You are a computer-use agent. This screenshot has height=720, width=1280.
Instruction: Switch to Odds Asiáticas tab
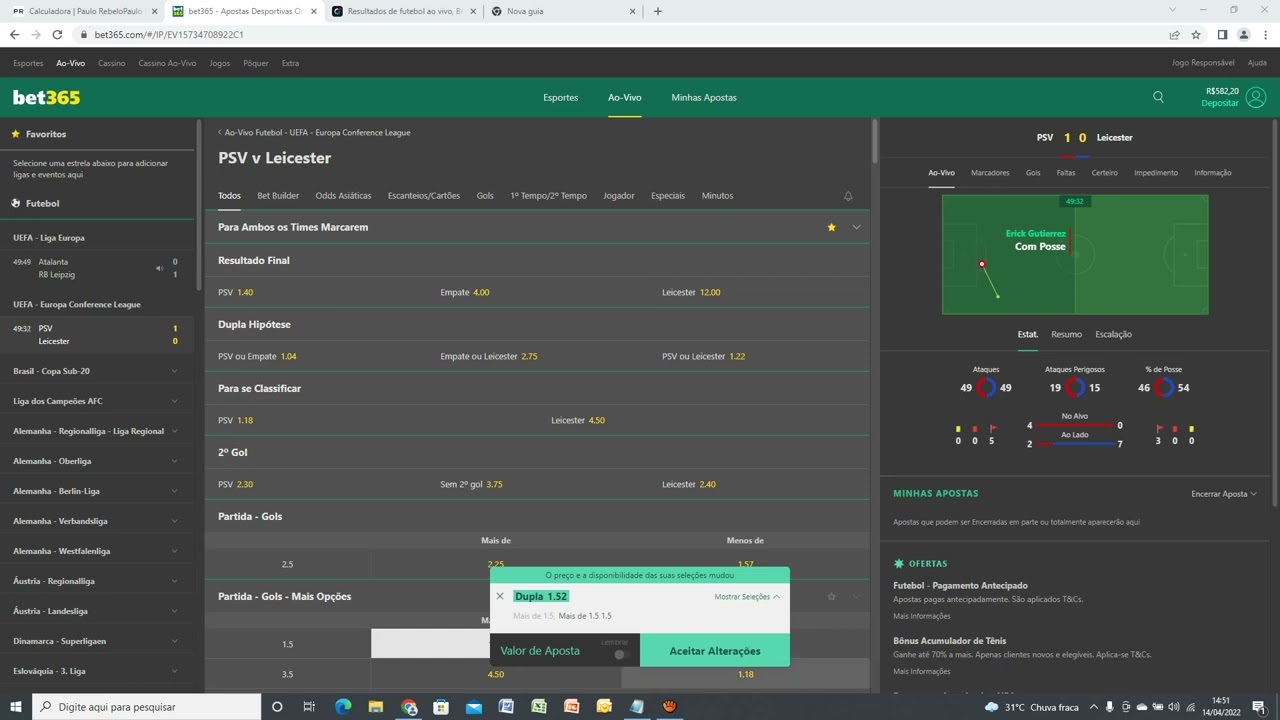tap(343, 196)
